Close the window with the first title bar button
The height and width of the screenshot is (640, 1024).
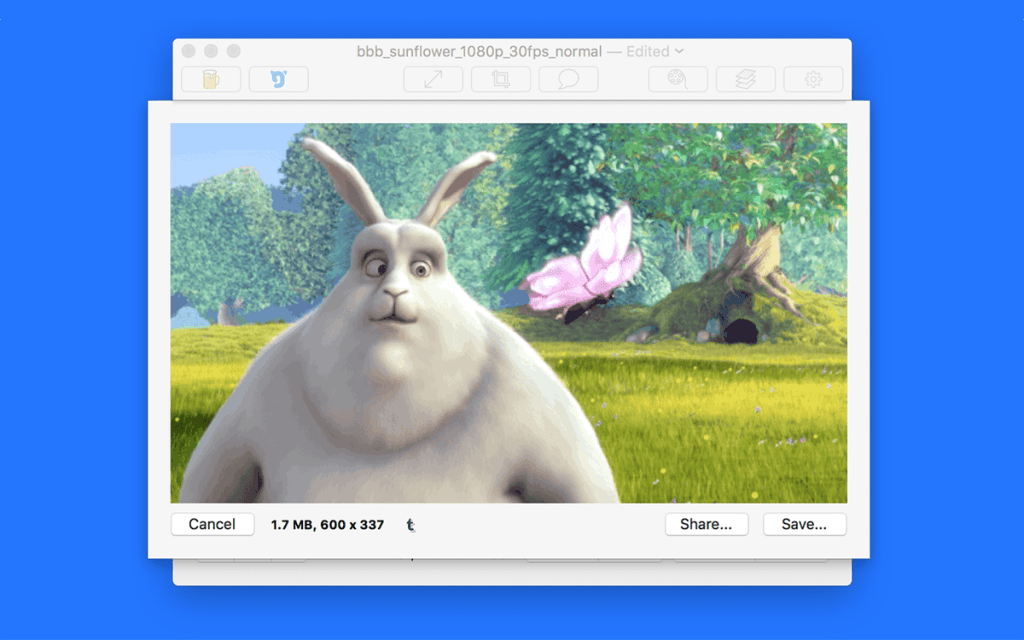point(189,51)
